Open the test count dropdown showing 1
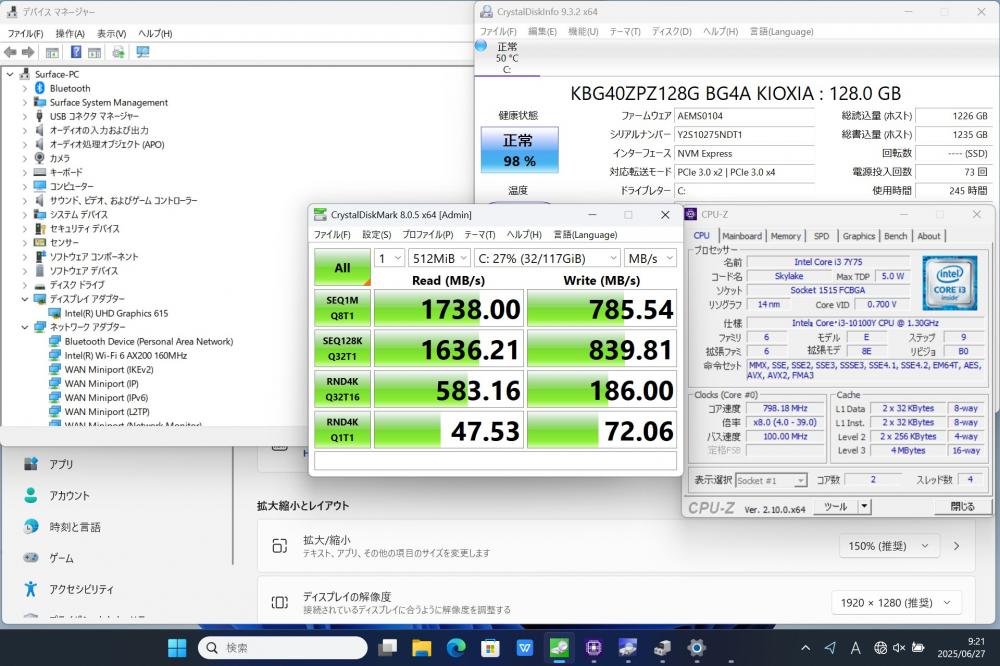Screen dimensions: 1000x666 (390, 258)
